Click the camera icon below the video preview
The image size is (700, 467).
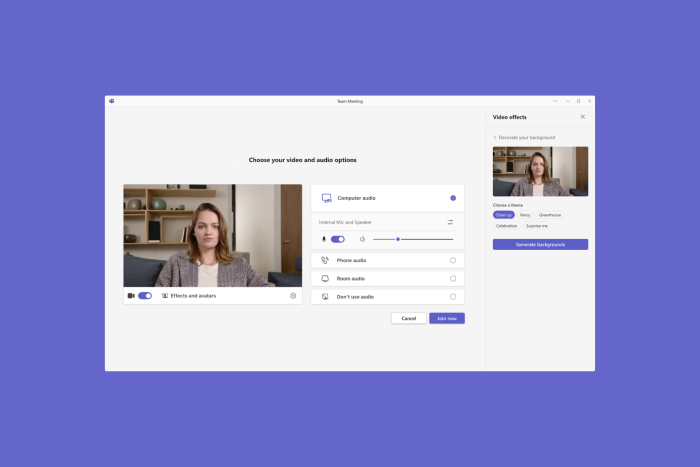pyautogui.click(x=131, y=296)
